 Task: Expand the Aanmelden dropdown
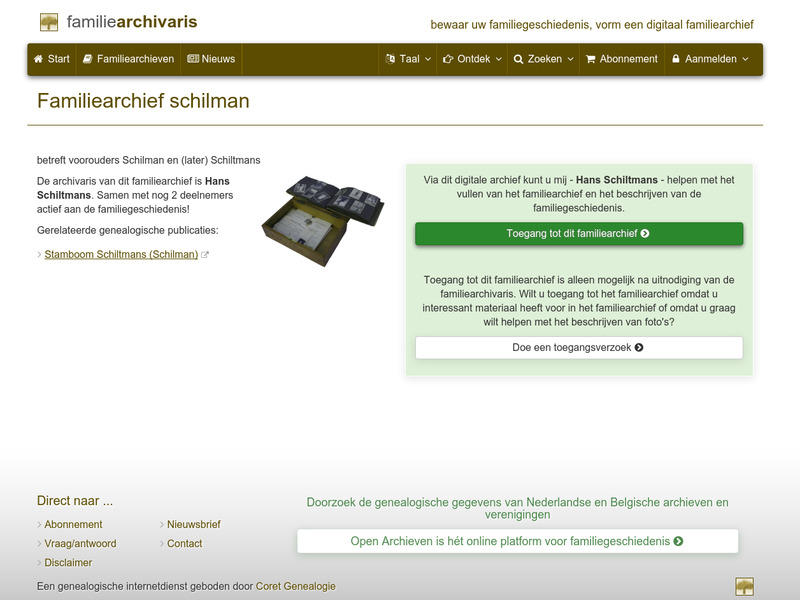pos(709,59)
